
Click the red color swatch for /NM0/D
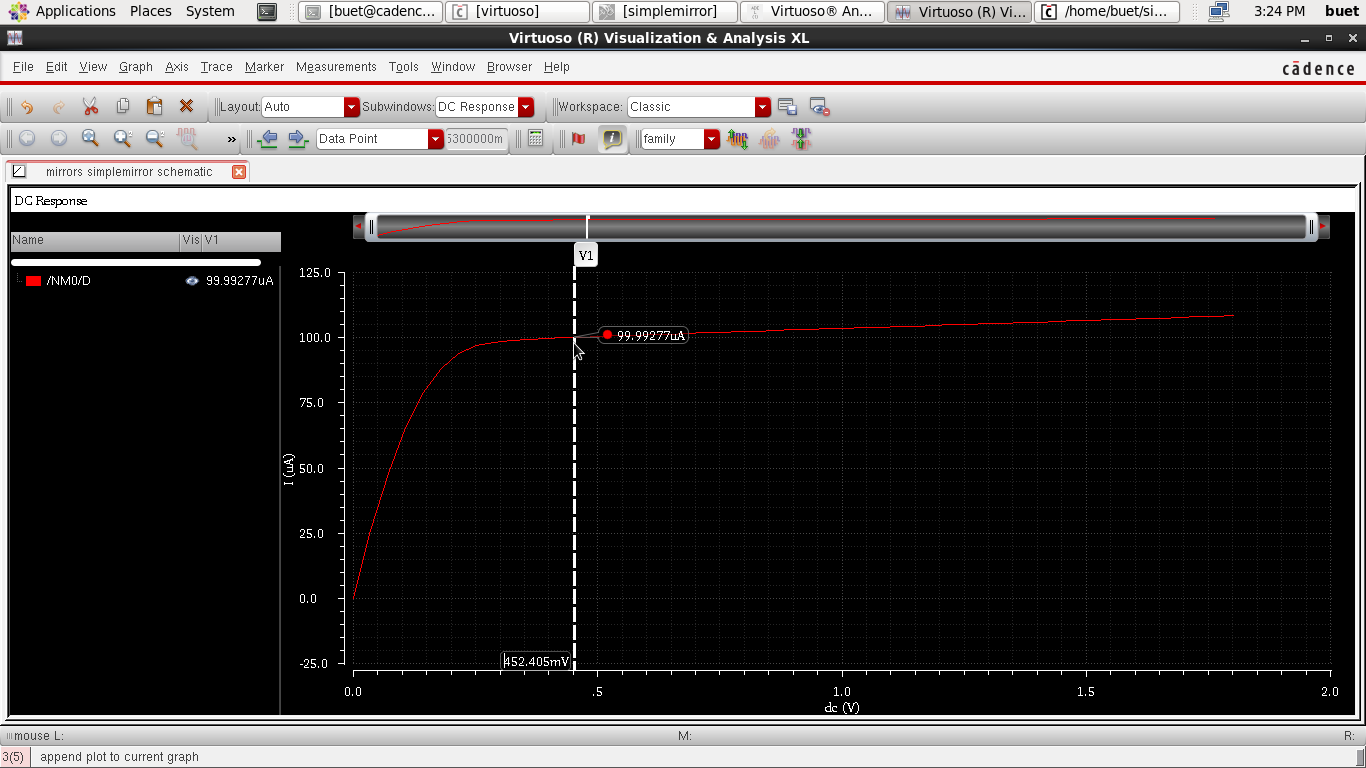point(31,281)
